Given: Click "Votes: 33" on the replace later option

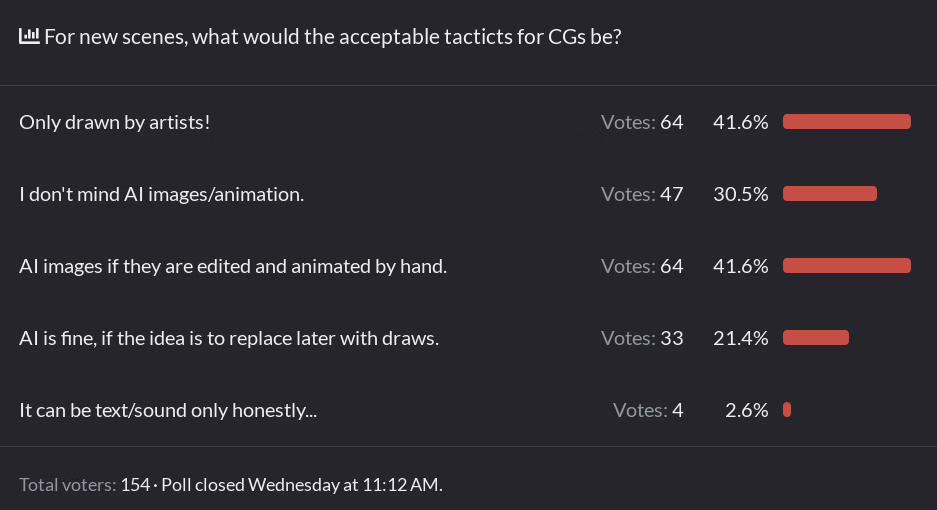Looking at the screenshot, I should (x=642, y=338).
